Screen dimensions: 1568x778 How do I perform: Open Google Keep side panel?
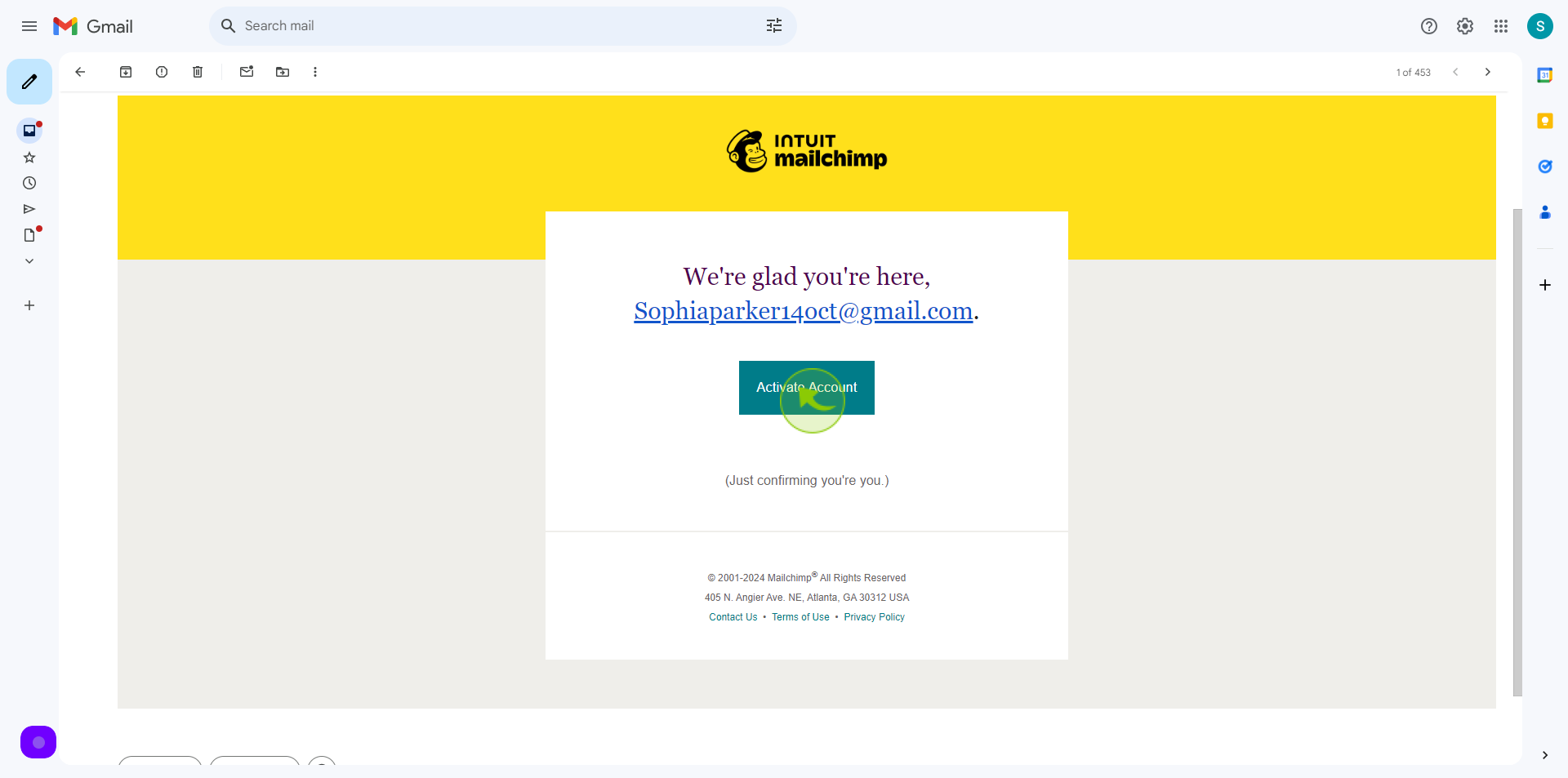(1545, 121)
